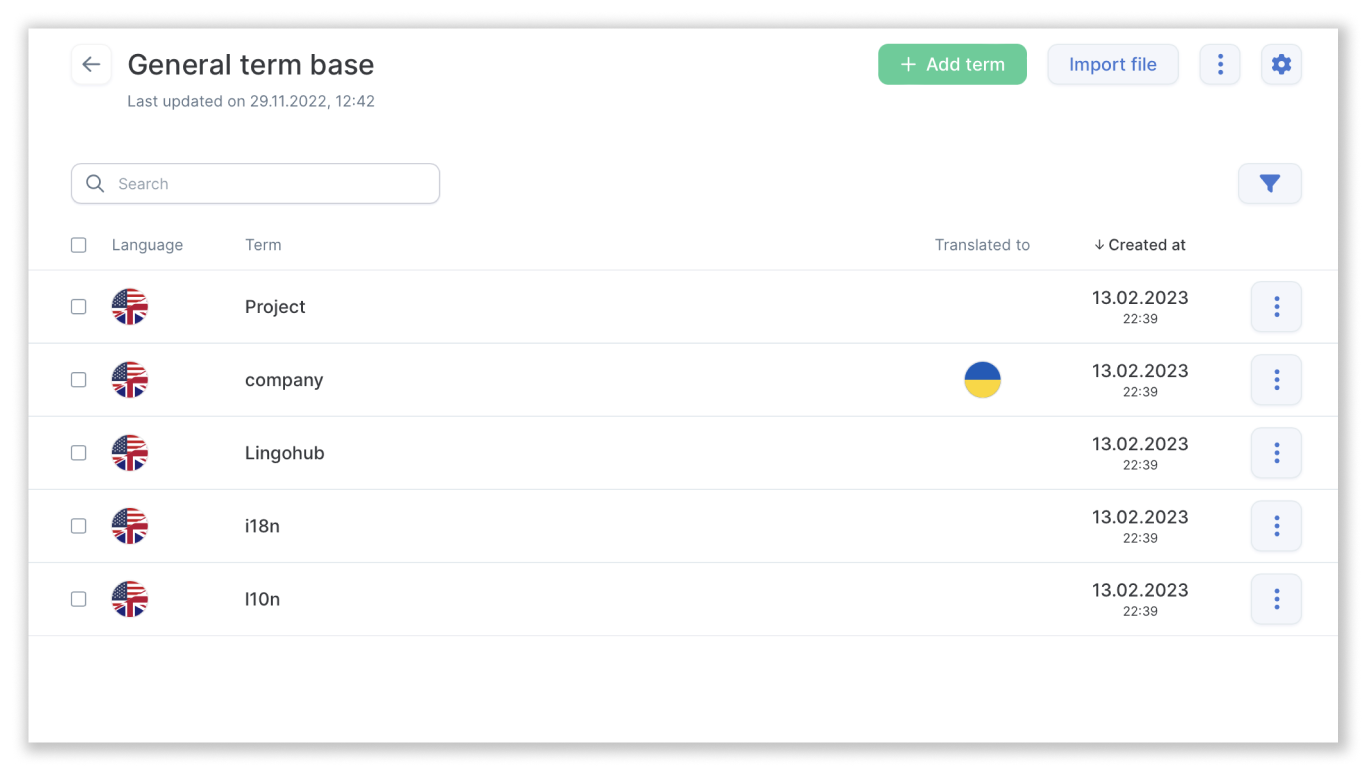Image resolution: width=1367 pixels, height=771 pixels.
Task: Open three-dot menu for Lingohub row
Action: pos(1276,453)
